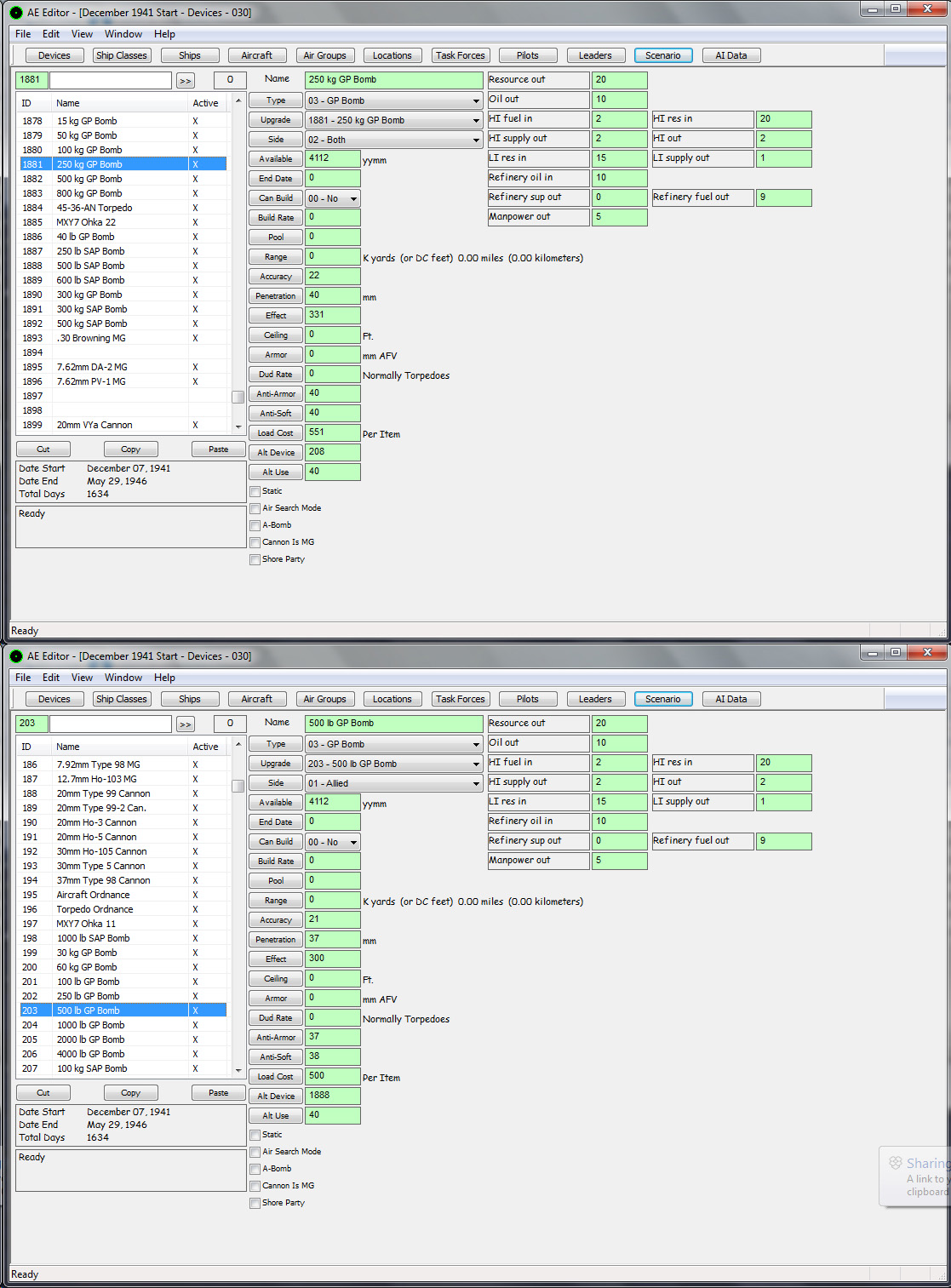Viewport: 951px width, 1288px height.
Task: Toggle the A-Bomb checkbox in the top window
Action: (x=255, y=525)
